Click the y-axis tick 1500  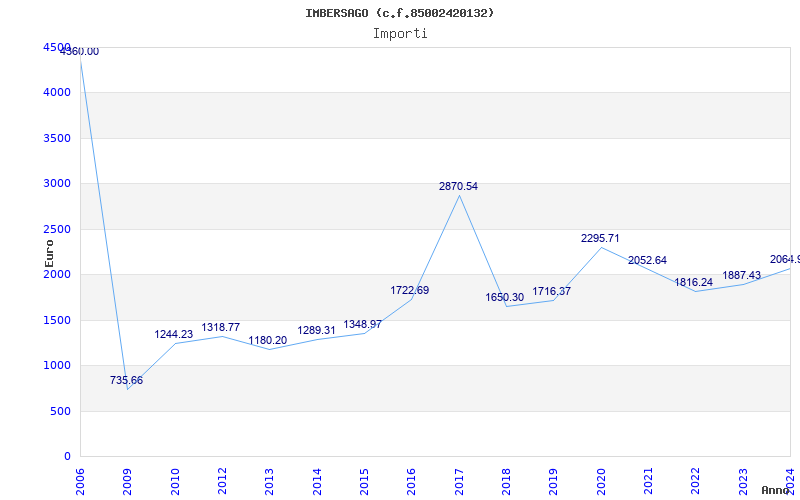tap(57, 320)
